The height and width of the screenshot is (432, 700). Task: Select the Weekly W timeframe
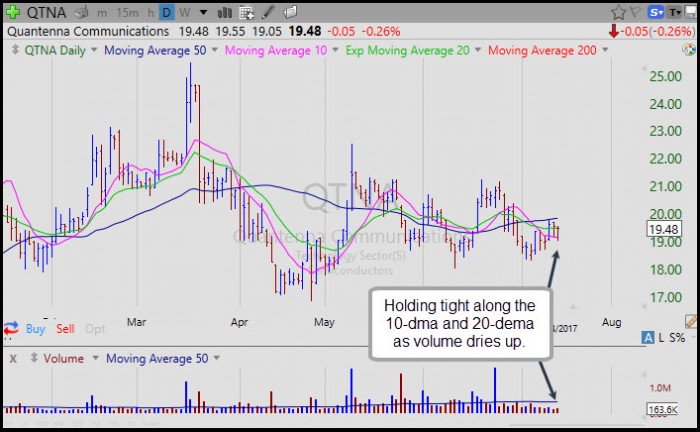tap(184, 12)
